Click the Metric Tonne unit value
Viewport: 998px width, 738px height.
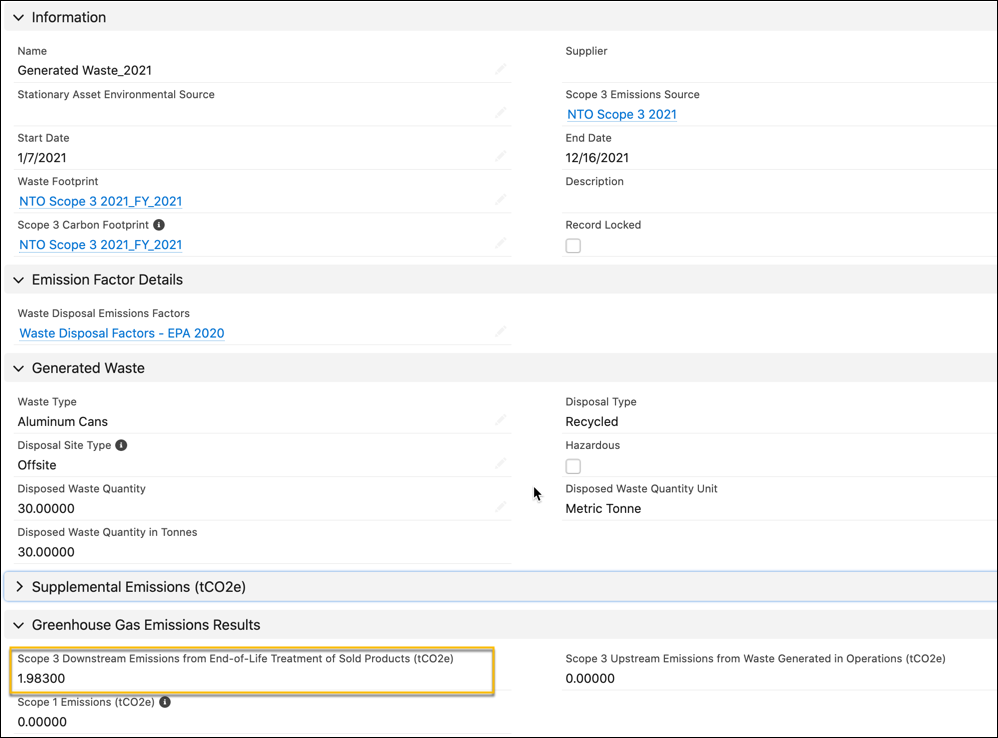point(603,509)
